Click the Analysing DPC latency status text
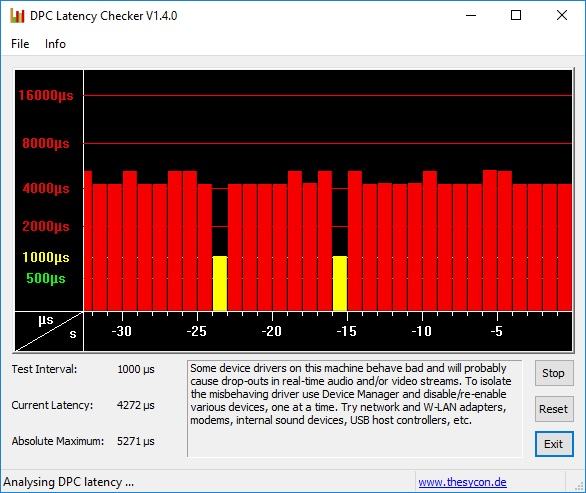The height and width of the screenshot is (493, 586). [x=68, y=482]
